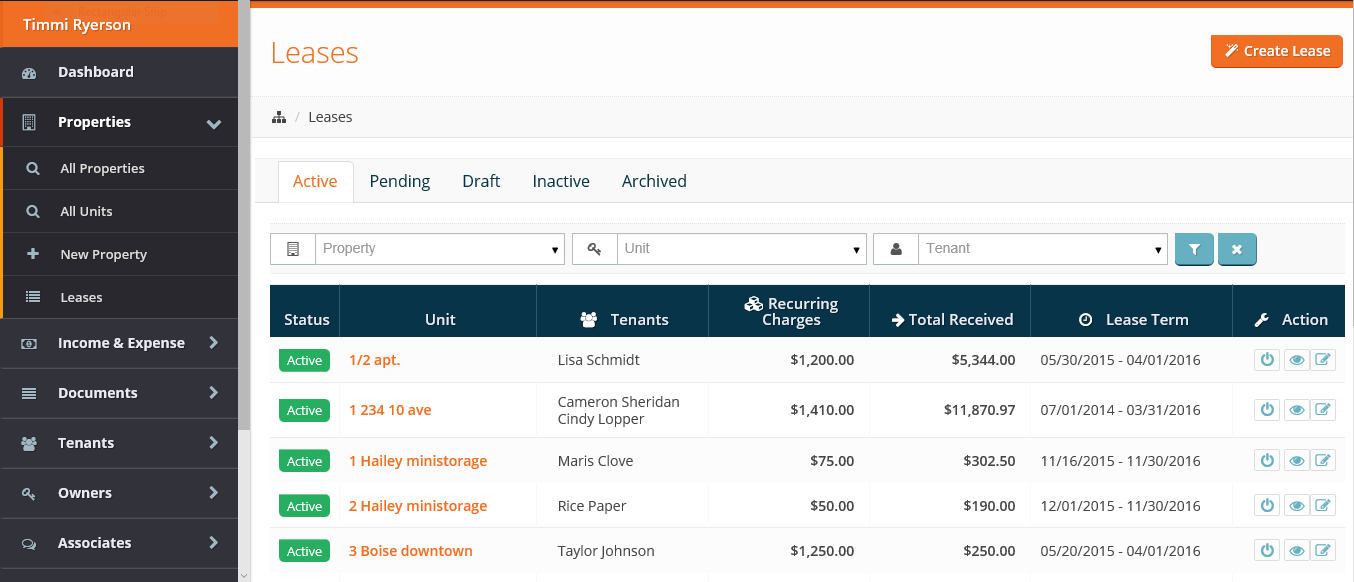1354x582 pixels.
Task: Click power icon for Taylor Johnson lease
Action: (x=1267, y=551)
